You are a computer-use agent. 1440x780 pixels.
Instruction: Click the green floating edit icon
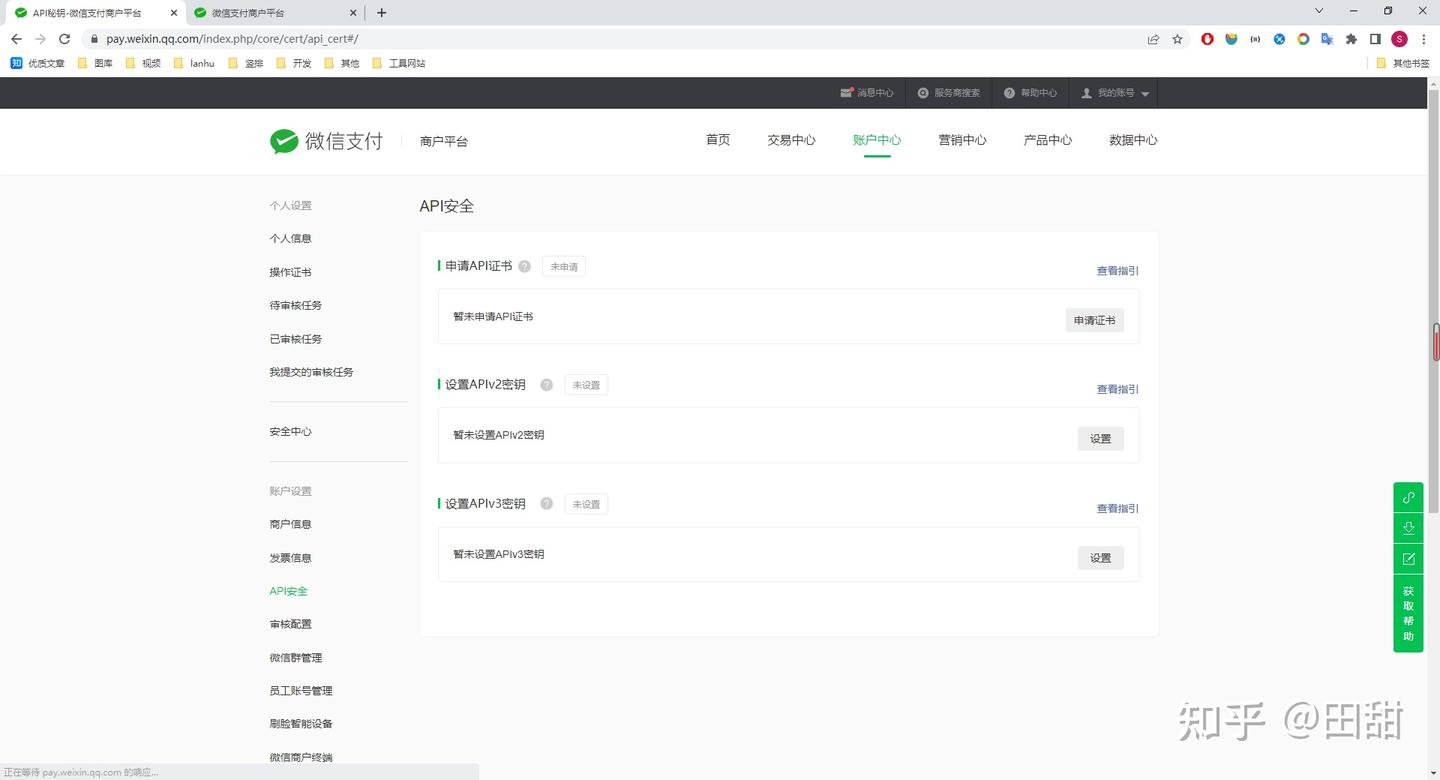(1408, 559)
